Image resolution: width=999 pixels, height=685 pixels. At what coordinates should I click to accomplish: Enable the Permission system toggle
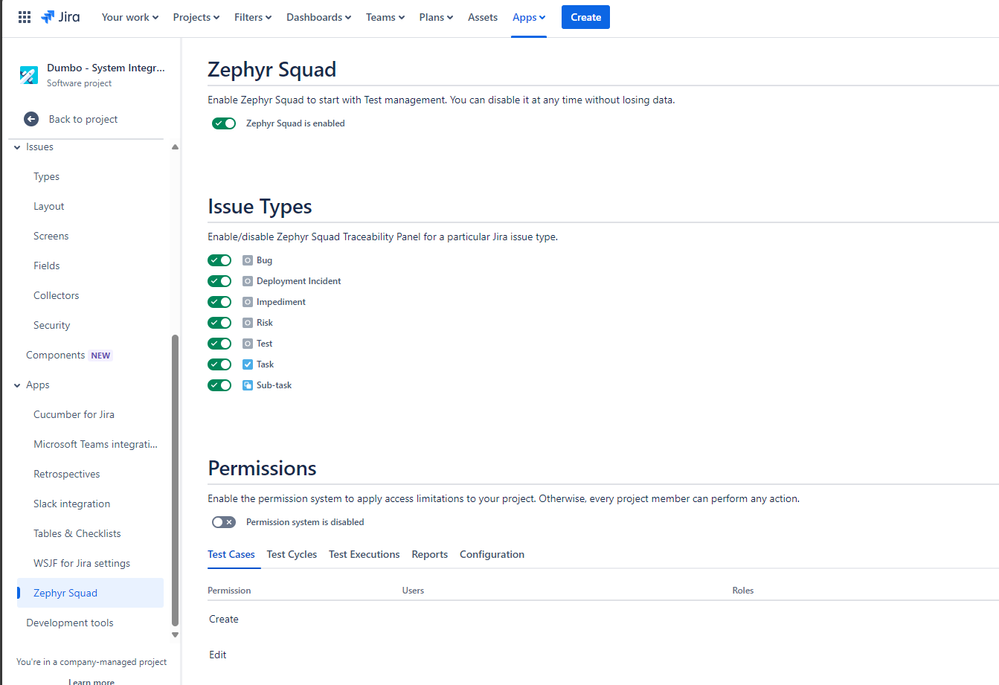point(224,523)
